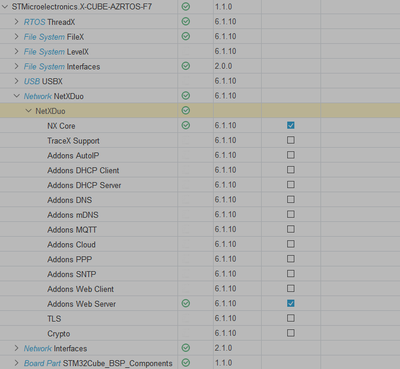Image resolution: width=400 pixels, height=369 pixels.
Task: Click version 1.1.0 of X-CUBE-AZRTOS-F7
Action: (223, 7)
